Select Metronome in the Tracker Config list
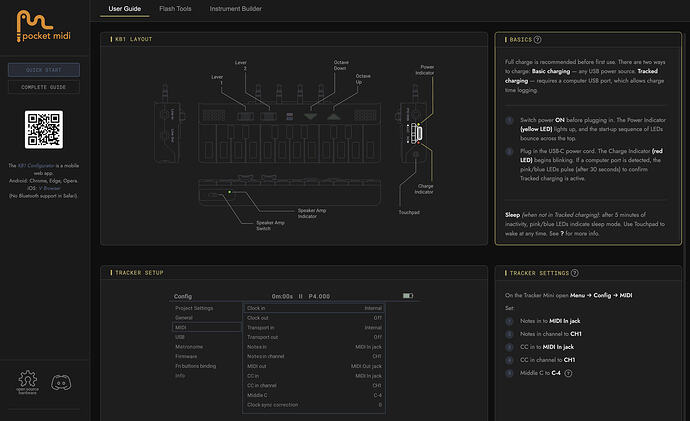Viewport: 690px width, 421px height. click(189, 347)
